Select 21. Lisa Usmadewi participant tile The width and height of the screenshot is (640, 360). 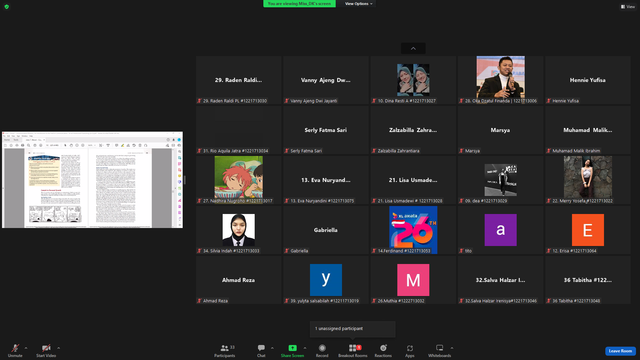pos(413,180)
